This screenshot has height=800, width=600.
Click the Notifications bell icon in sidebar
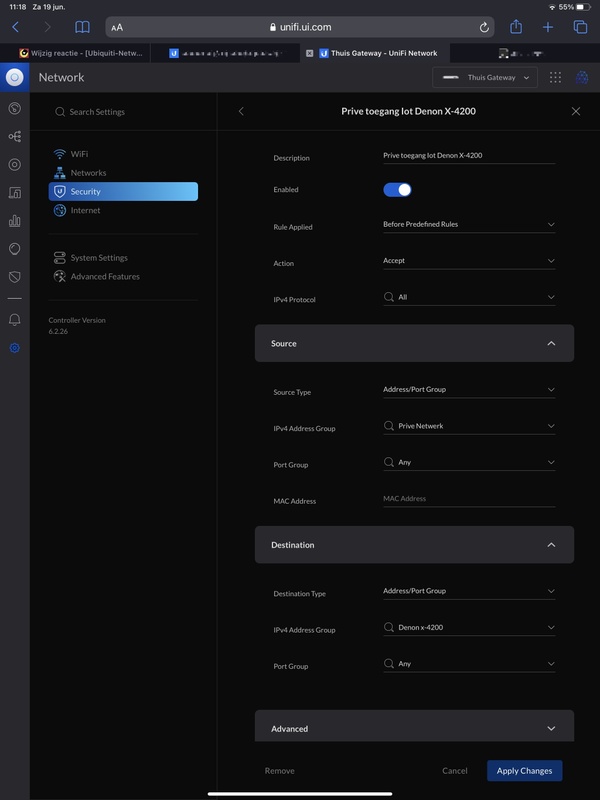14,319
